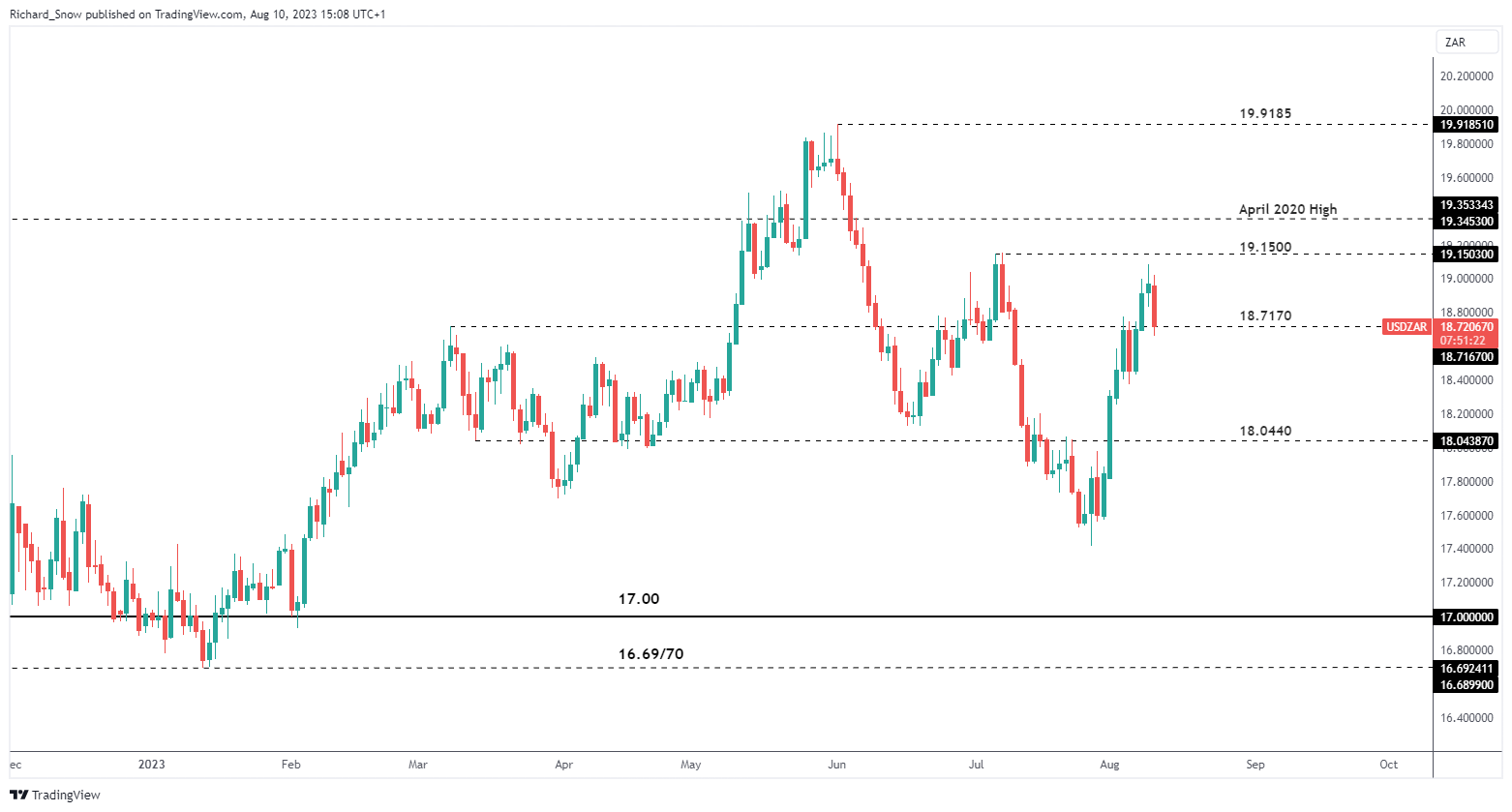The width and height of the screenshot is (1512, 812).
Task: Select the April 2020 High annotation
Action: coord(1287,209)
